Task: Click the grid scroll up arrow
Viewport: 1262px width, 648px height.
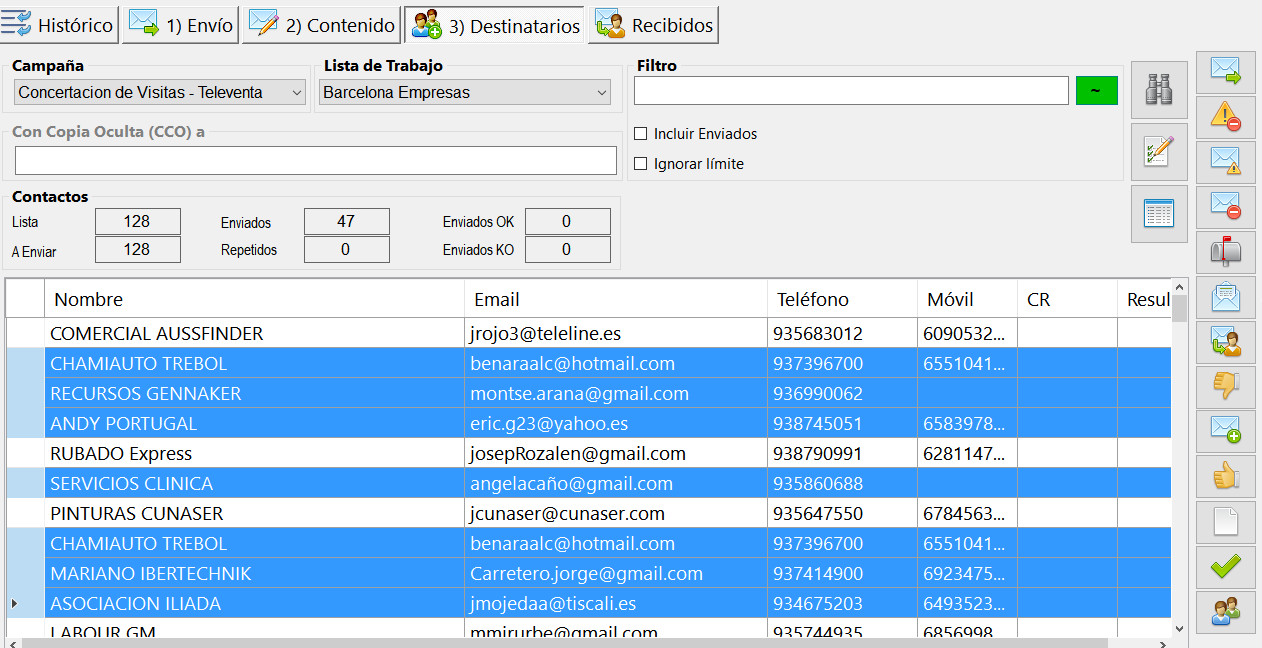Action: pos(1179,288)
